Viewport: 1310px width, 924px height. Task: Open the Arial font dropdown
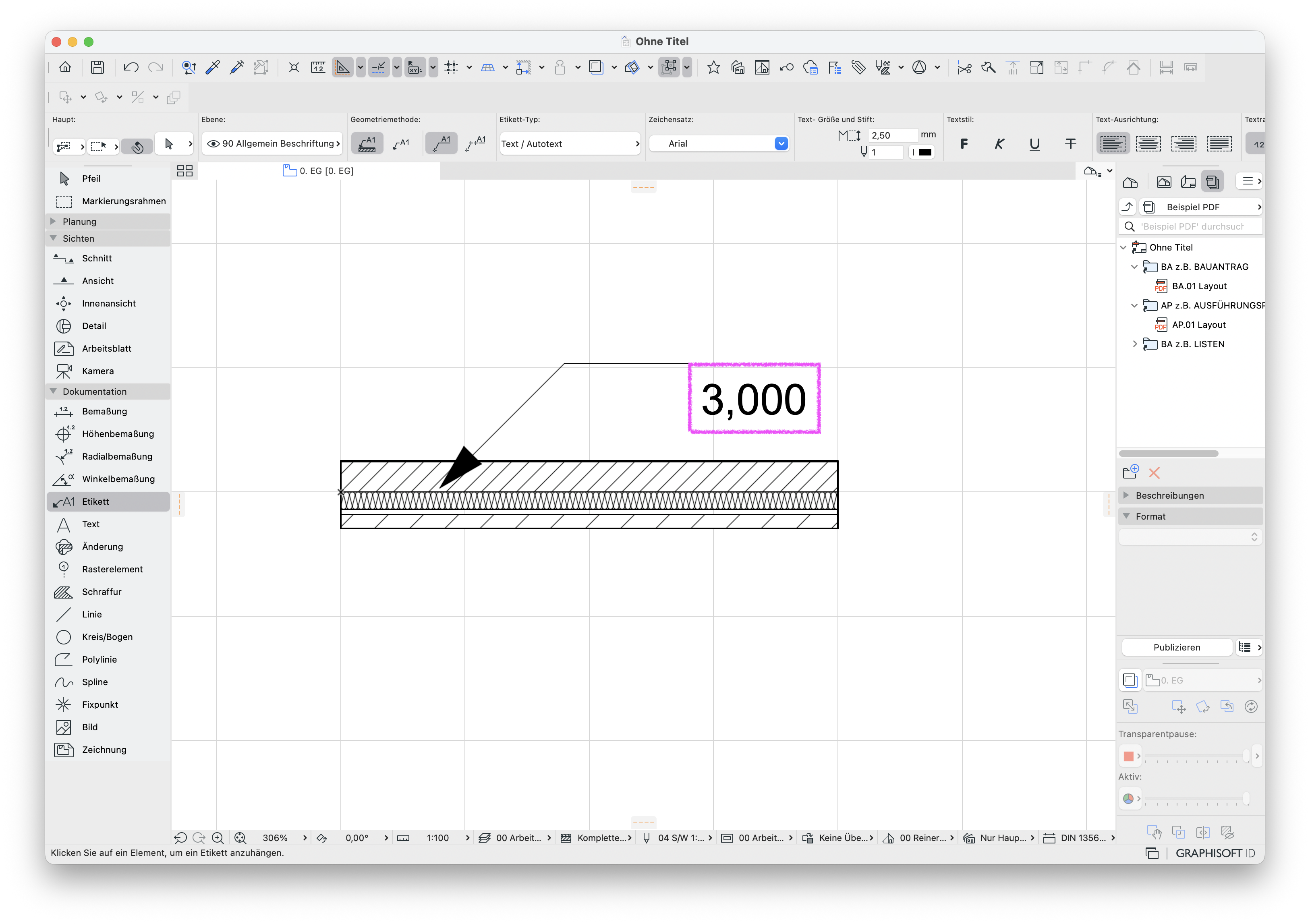(719, 144)
